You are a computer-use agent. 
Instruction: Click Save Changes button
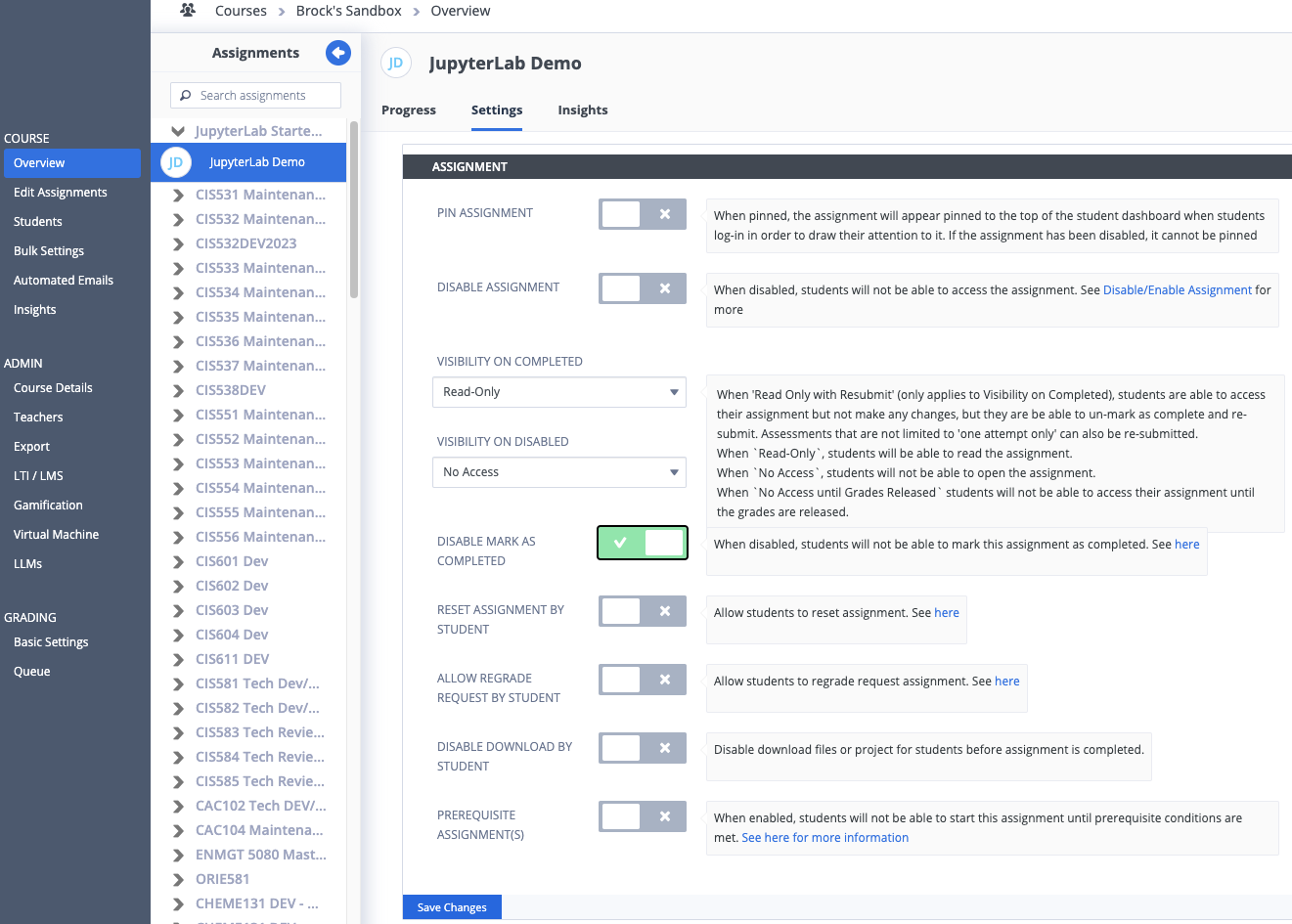452,907
